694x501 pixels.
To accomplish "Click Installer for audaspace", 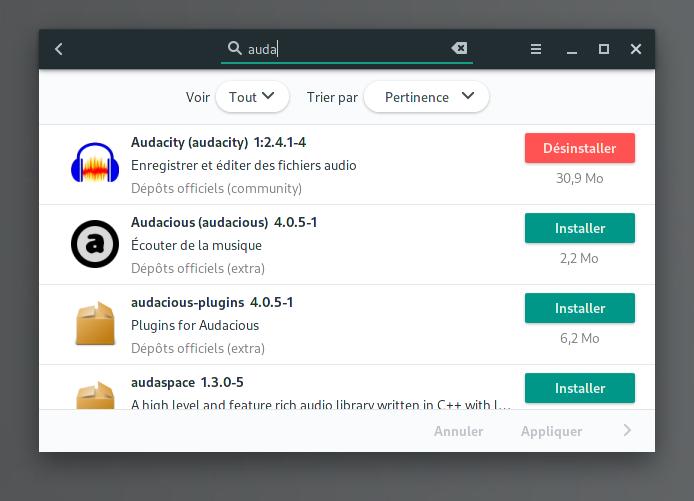I will coord(580,388).
